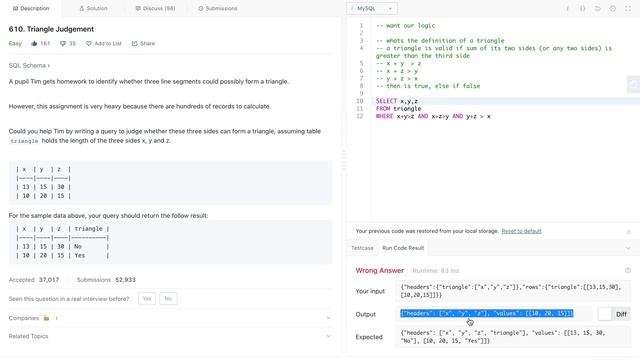Toggle fullscreen editor mode icon
The width and height of the screenshot is (640, 360).
coord(628,8)
